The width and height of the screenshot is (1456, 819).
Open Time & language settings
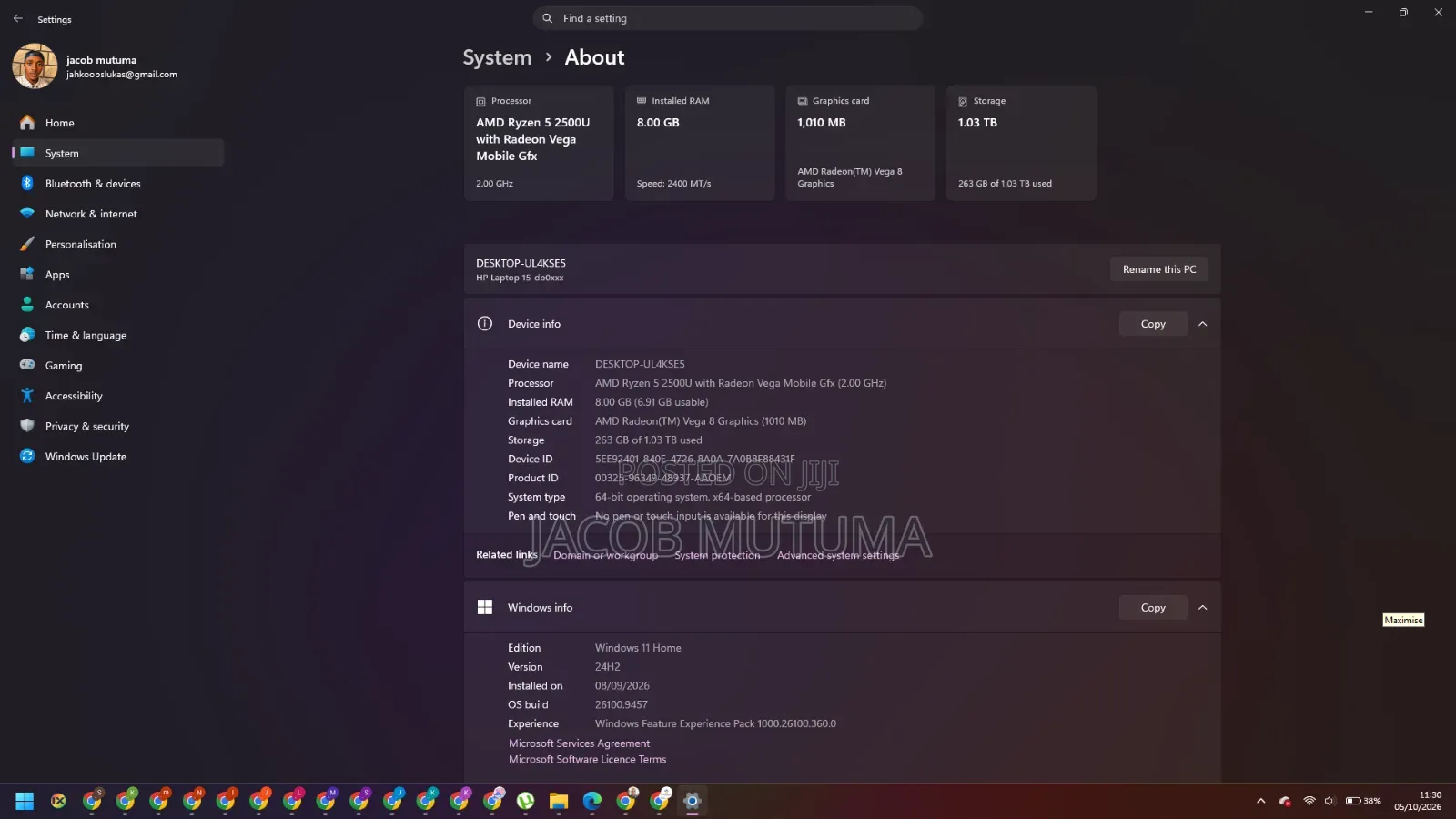point(118,335)
